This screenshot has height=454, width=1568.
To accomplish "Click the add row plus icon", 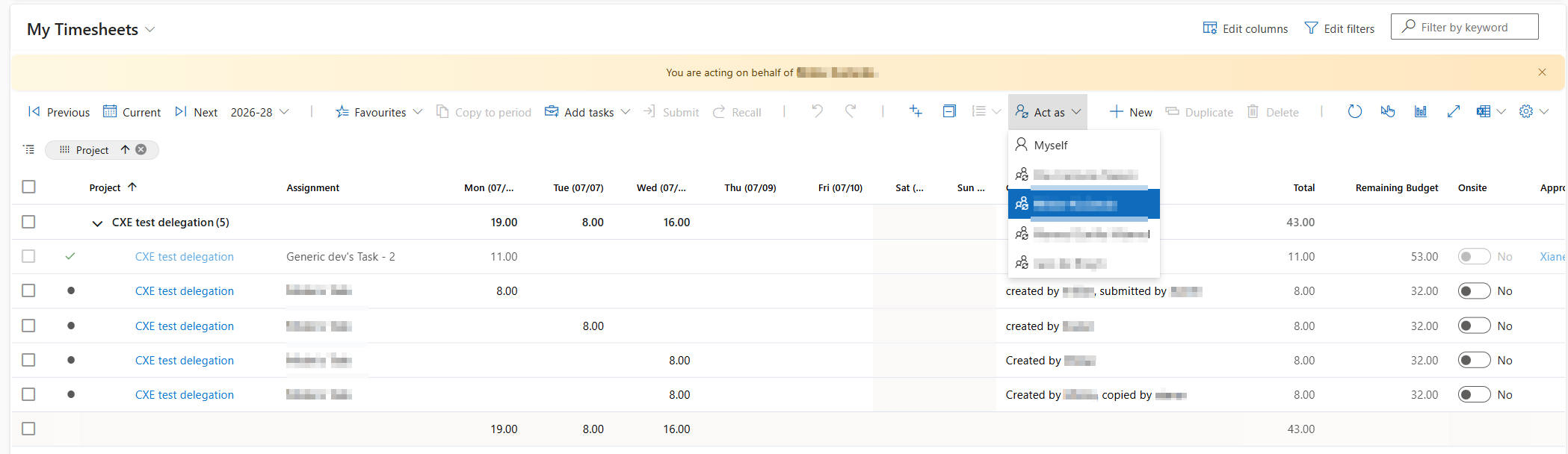I will (916, 111).
